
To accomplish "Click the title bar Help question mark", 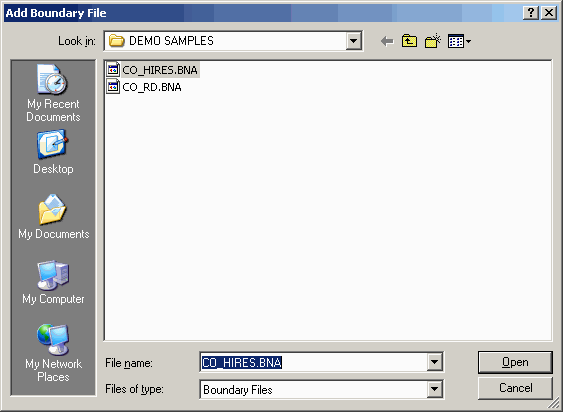I will tap(531, 13).
